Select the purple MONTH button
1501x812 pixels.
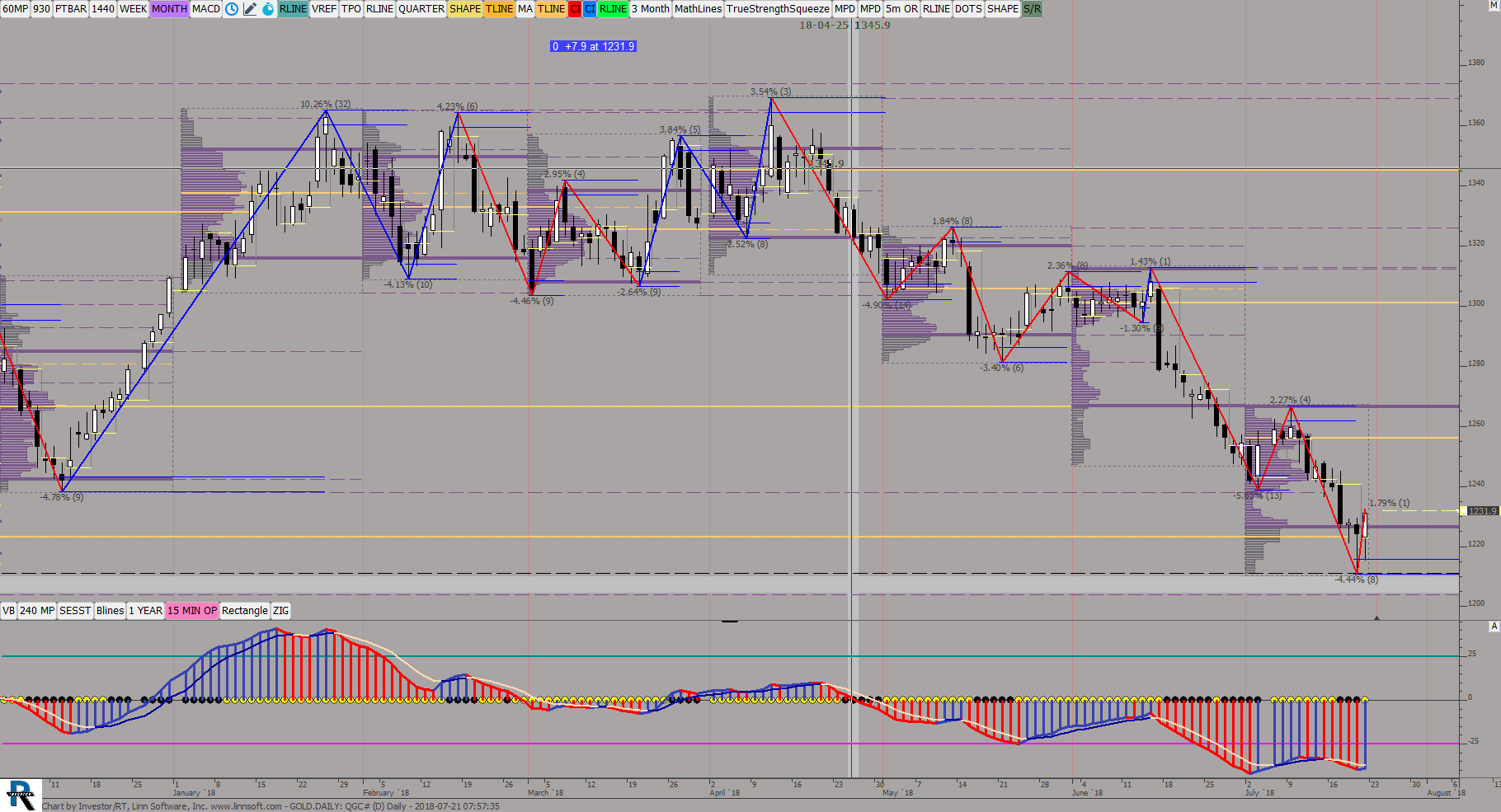(x=169, y=9)
